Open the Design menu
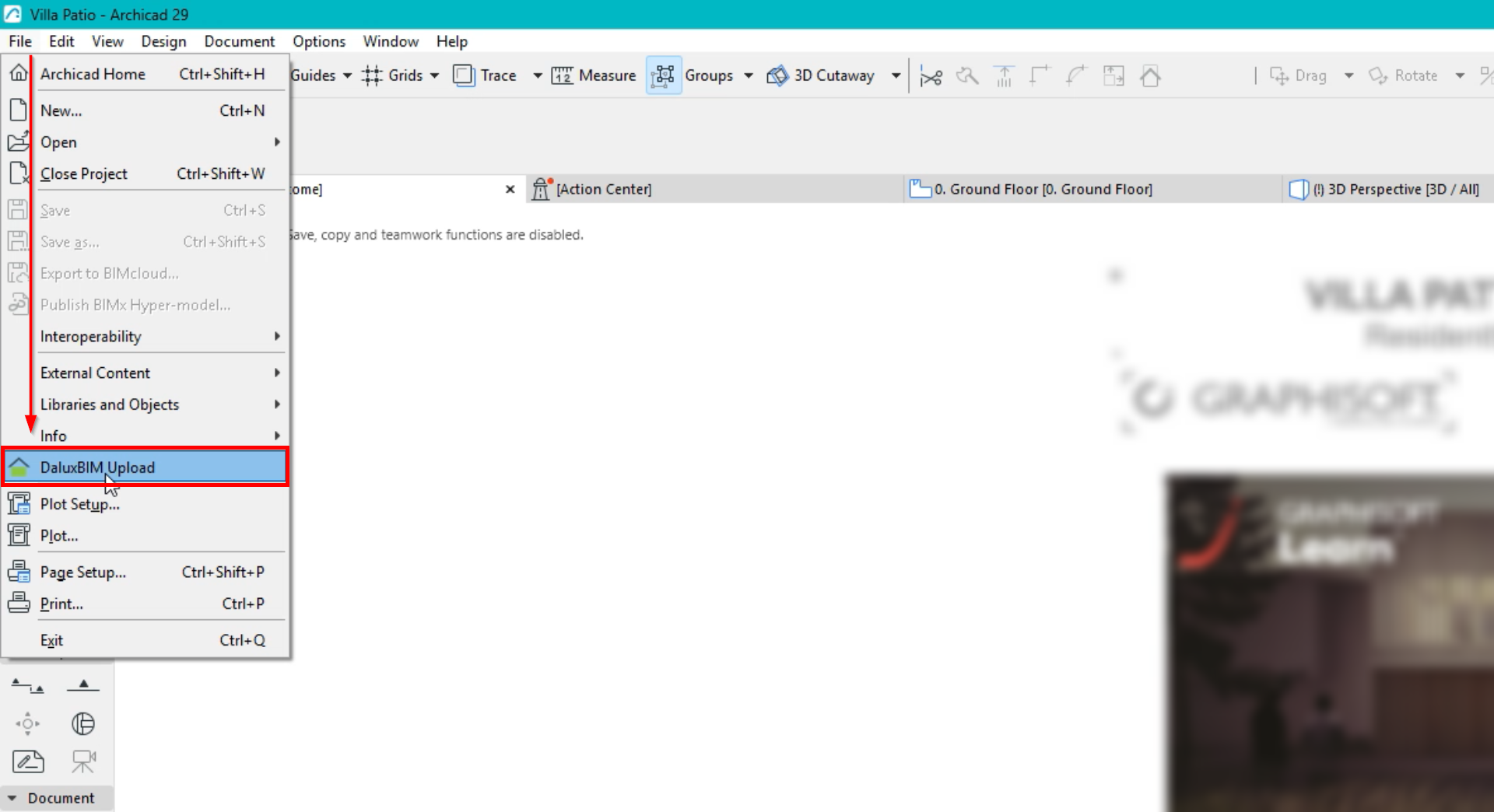 163,41
